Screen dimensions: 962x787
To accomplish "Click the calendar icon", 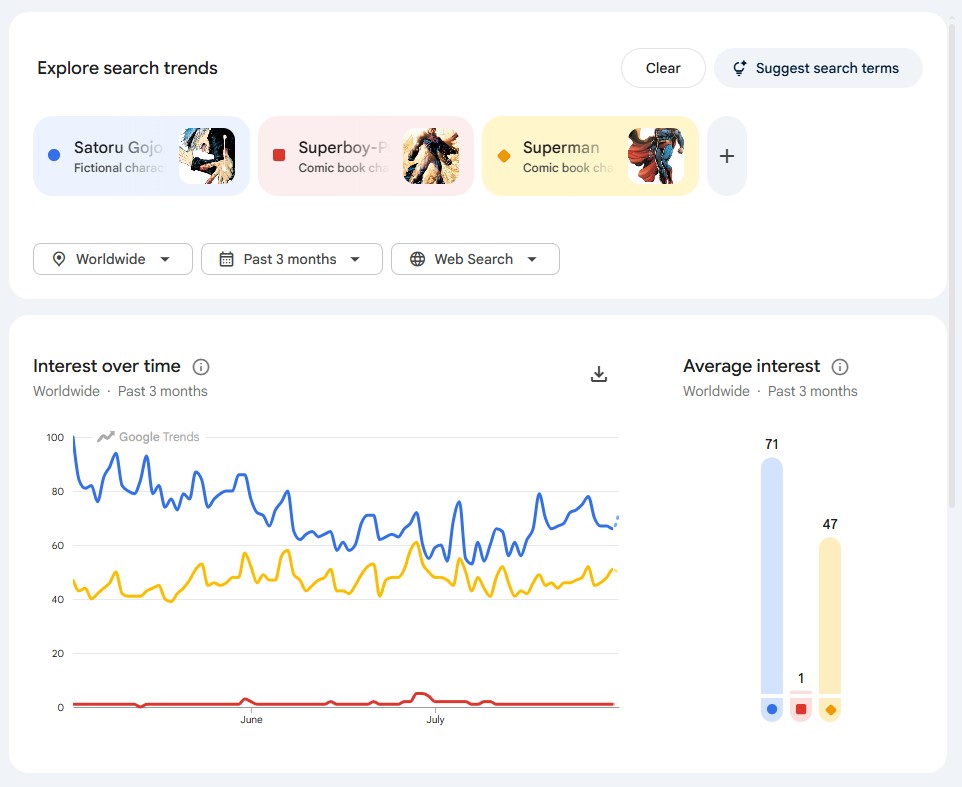I will click(226, 259).
